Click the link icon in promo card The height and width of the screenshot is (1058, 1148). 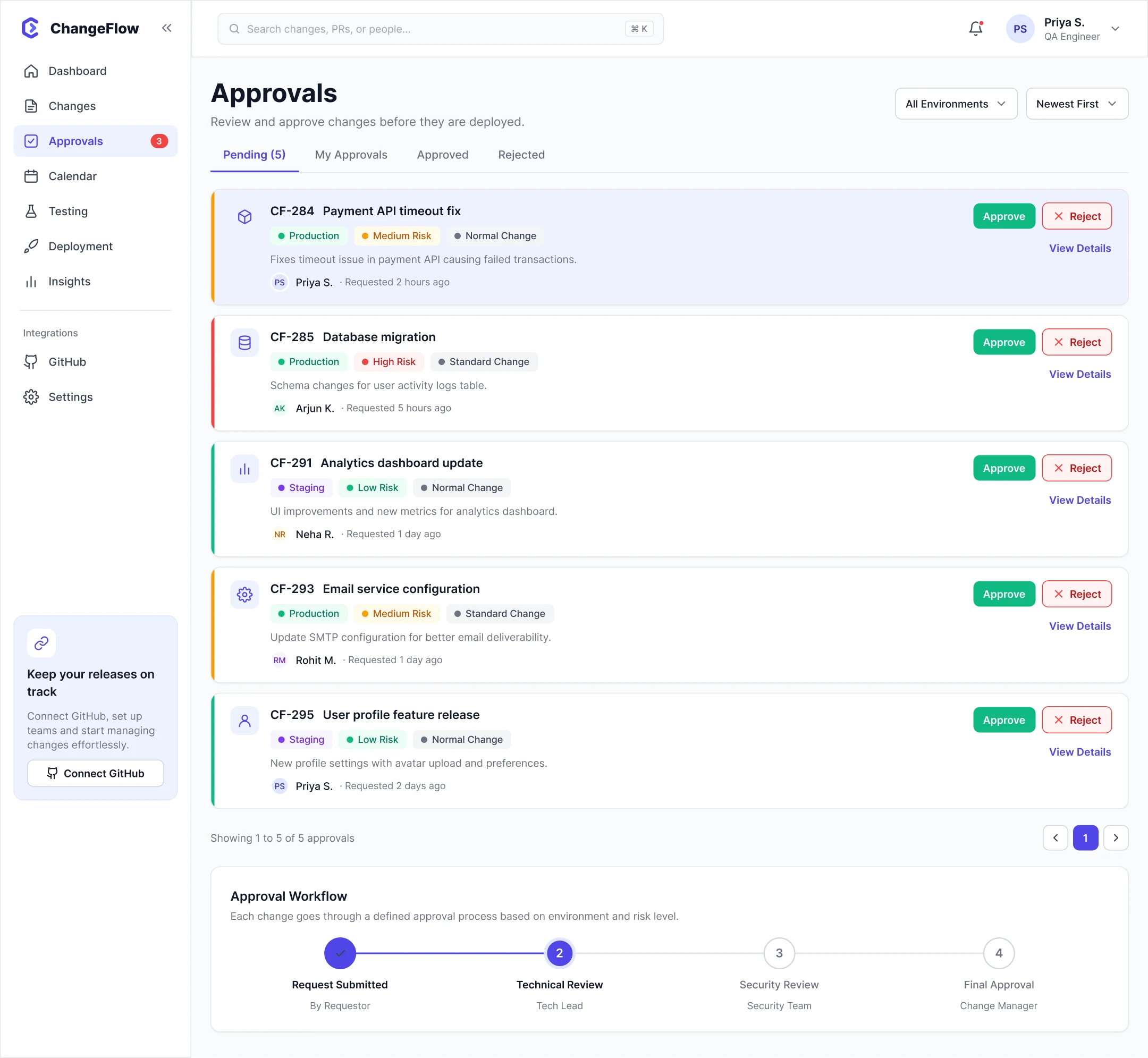(x=41, y=644)
